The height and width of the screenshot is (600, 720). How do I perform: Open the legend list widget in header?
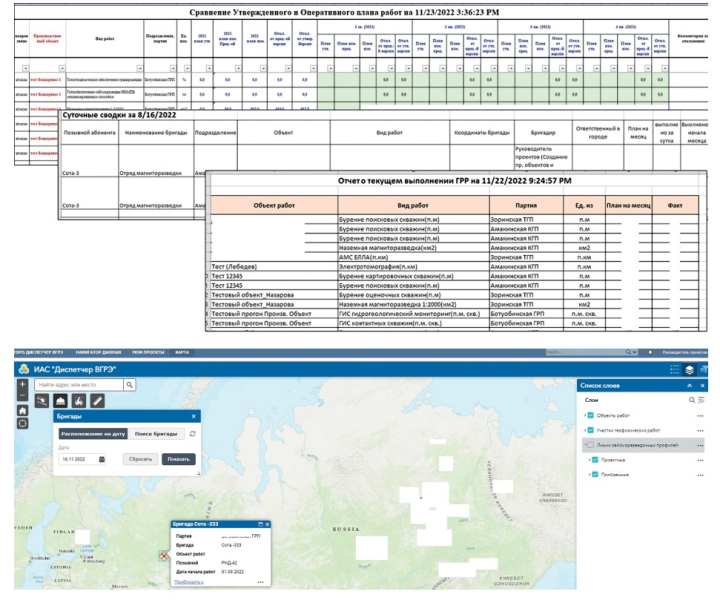675,370
